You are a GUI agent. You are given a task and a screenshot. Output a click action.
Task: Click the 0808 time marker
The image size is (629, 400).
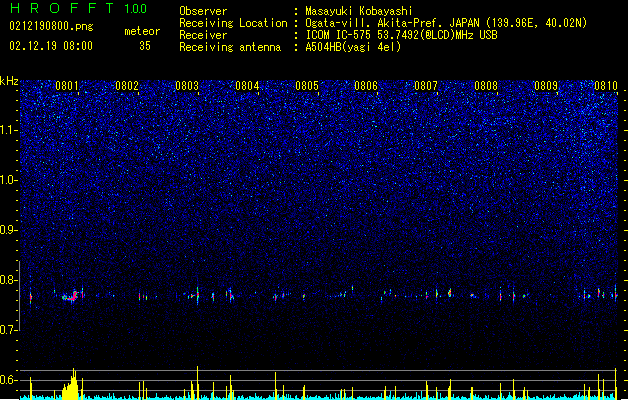(x=486, y=86)
